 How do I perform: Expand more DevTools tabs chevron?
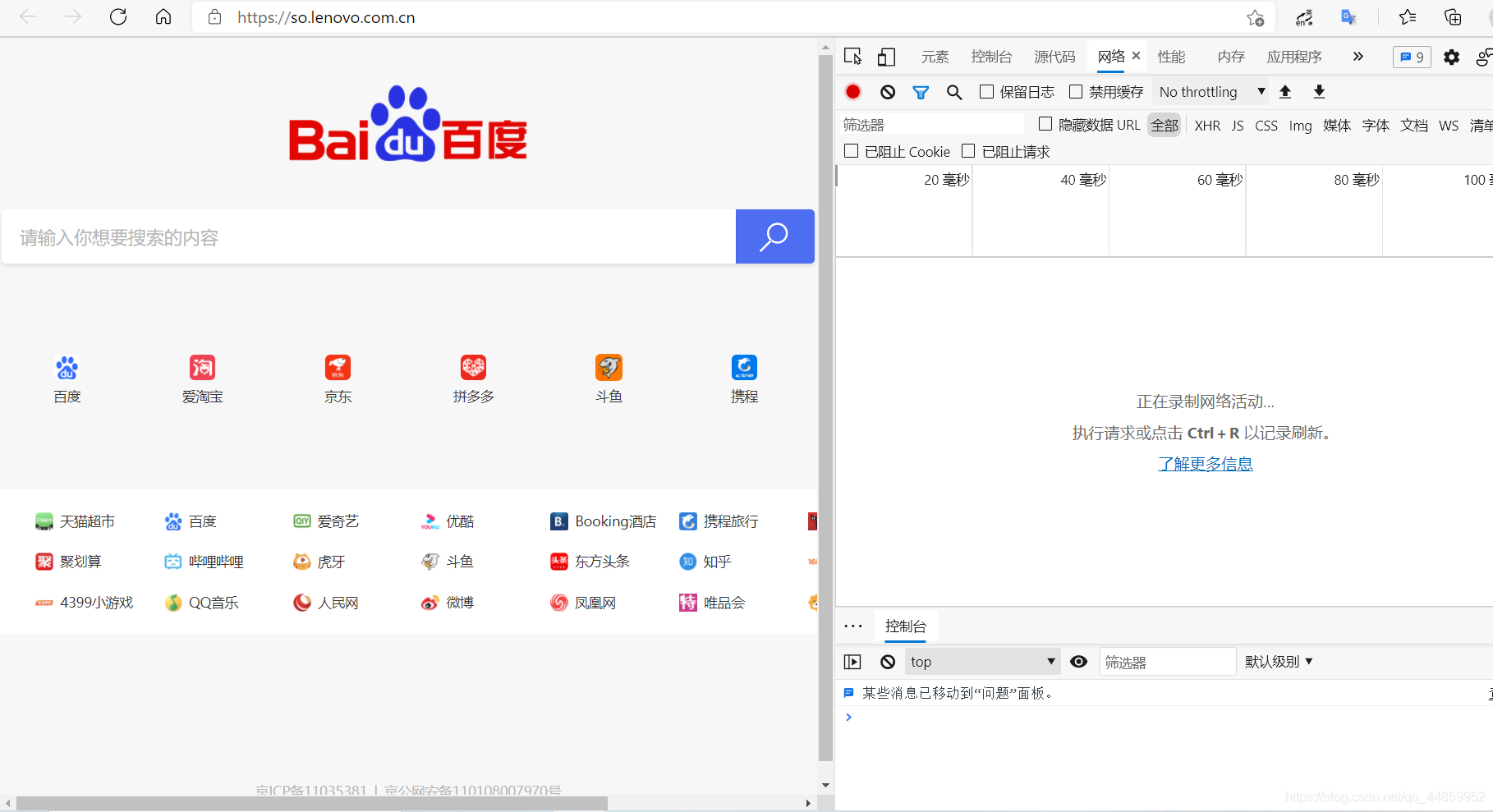(1357, 57)
